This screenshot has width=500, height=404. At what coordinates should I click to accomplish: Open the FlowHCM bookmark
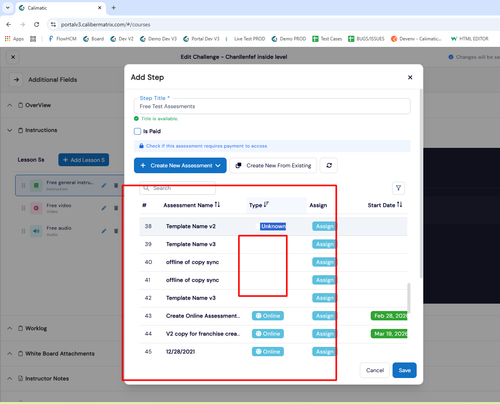[x=62, y=39]
